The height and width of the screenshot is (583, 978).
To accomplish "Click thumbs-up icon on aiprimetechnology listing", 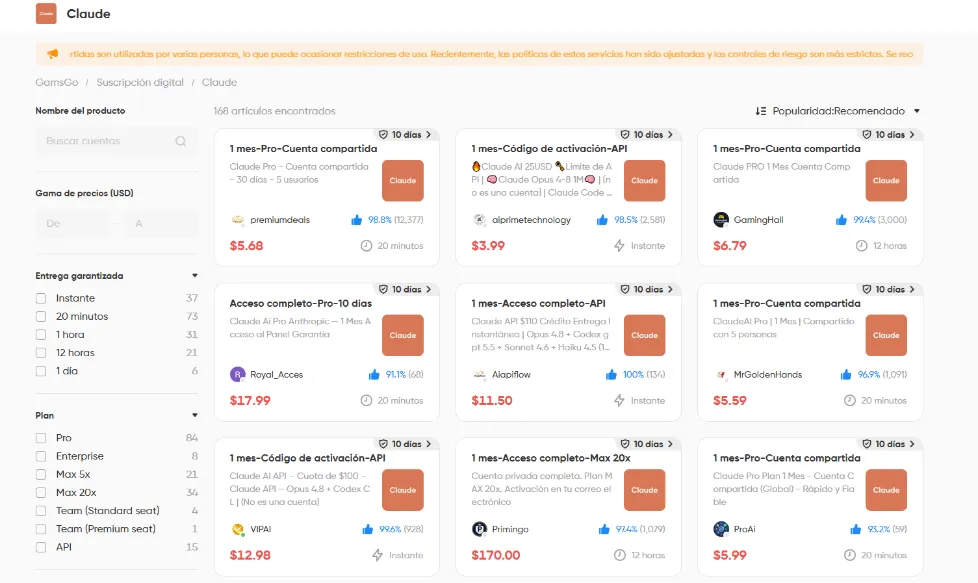I will 602,219.
